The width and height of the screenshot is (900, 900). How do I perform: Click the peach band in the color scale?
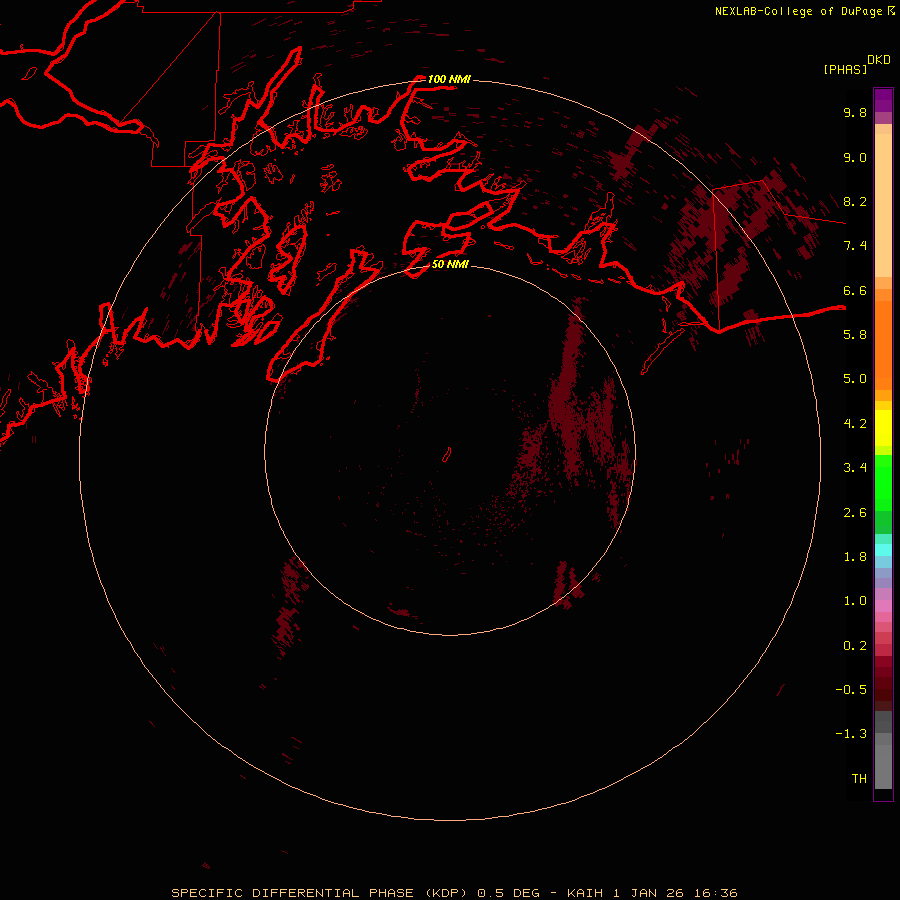click(x=883, y=205)
